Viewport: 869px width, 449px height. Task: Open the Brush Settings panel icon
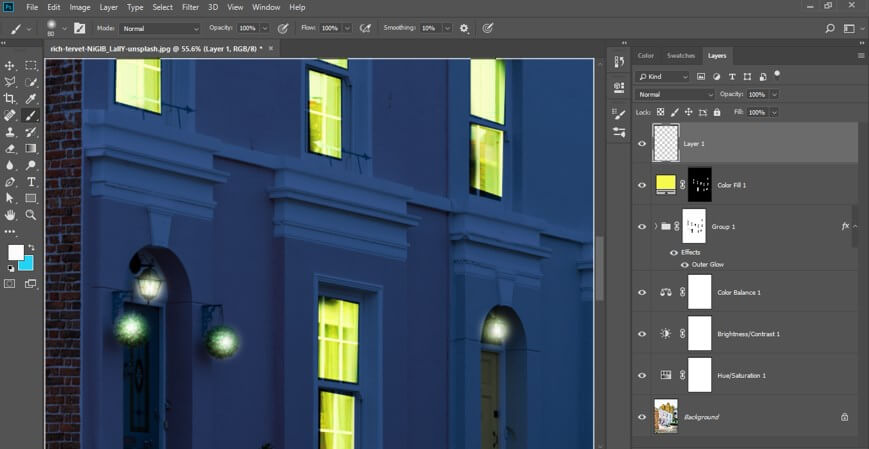tap(620, 114)
